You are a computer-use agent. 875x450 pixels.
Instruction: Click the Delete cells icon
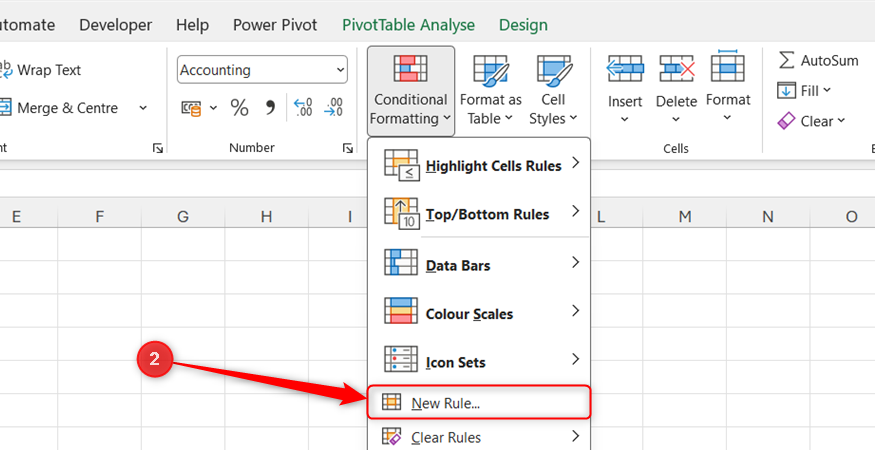pos(676,69)
